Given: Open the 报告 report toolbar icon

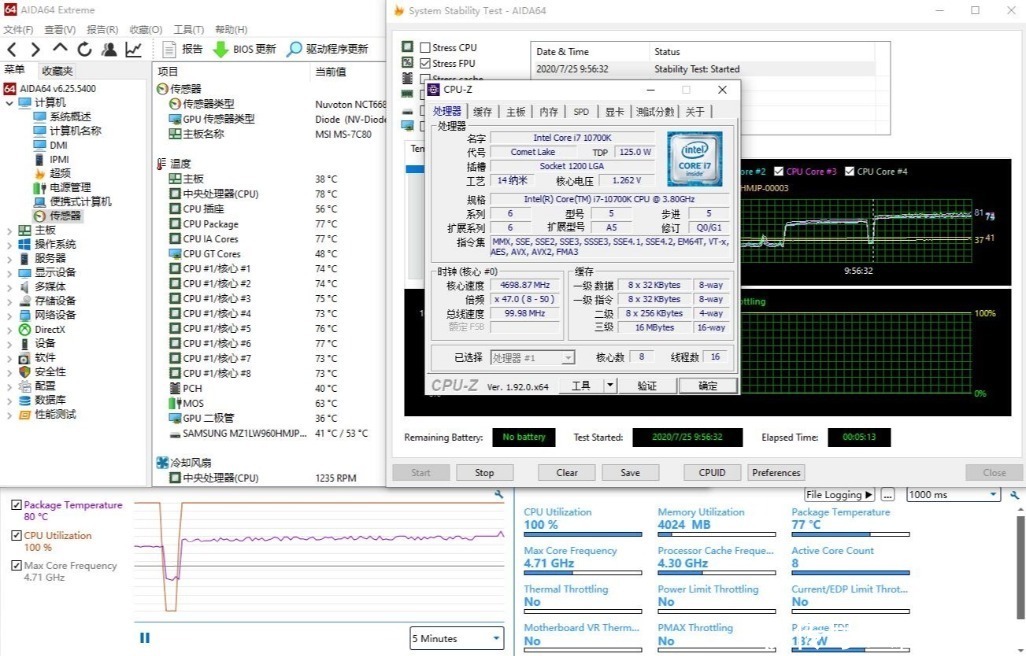Looking at the screenshot, I should click(169, 49).
